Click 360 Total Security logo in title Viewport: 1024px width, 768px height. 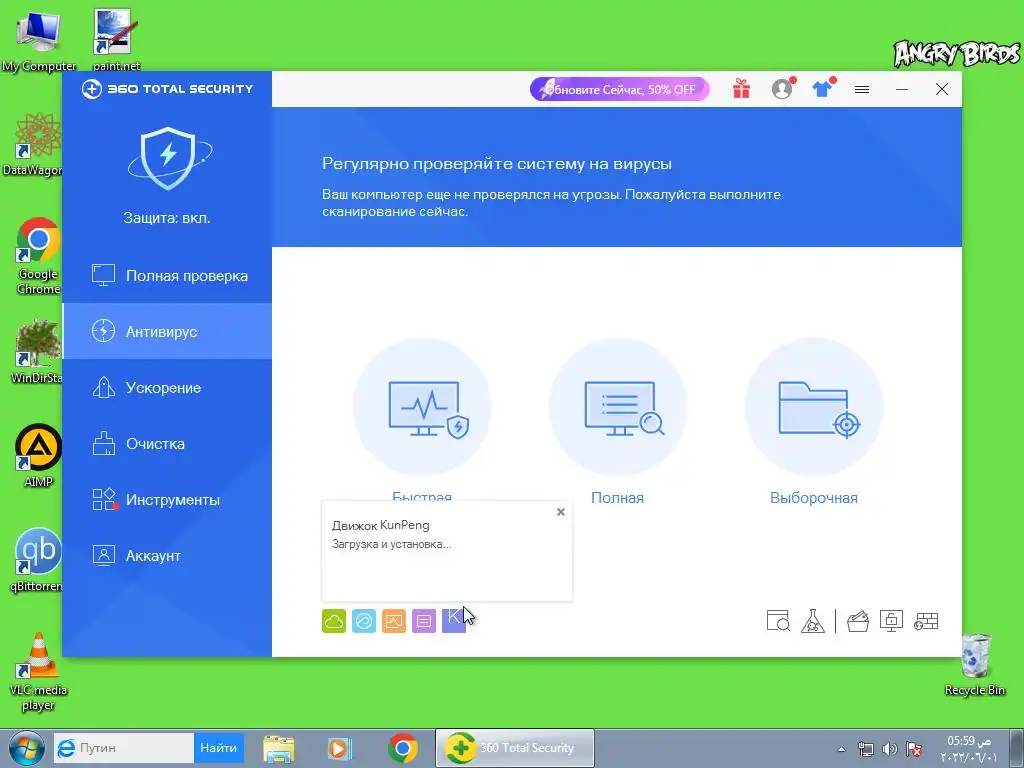click(x=167, y=89)
